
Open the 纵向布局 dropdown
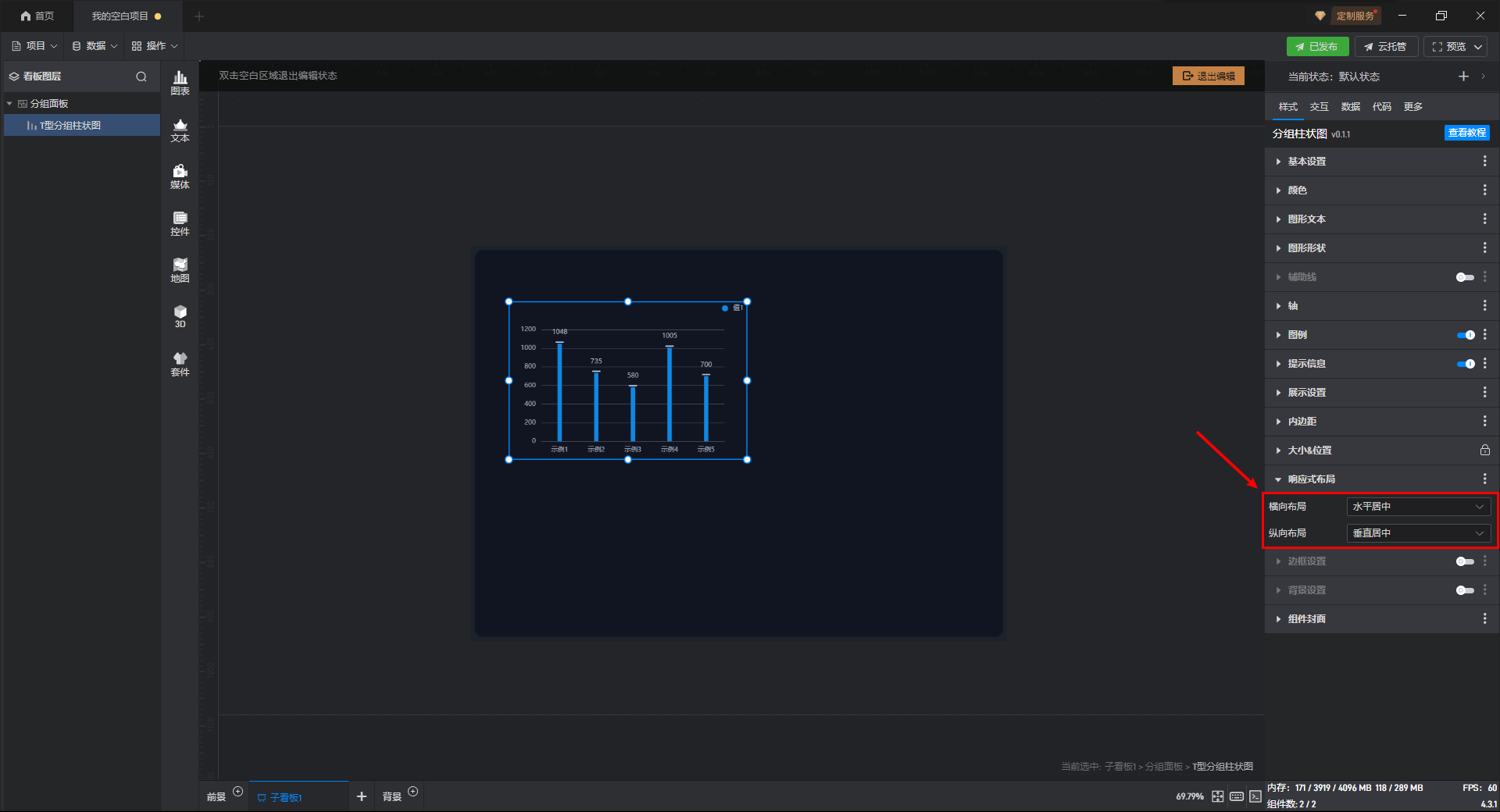point(1417,533)
